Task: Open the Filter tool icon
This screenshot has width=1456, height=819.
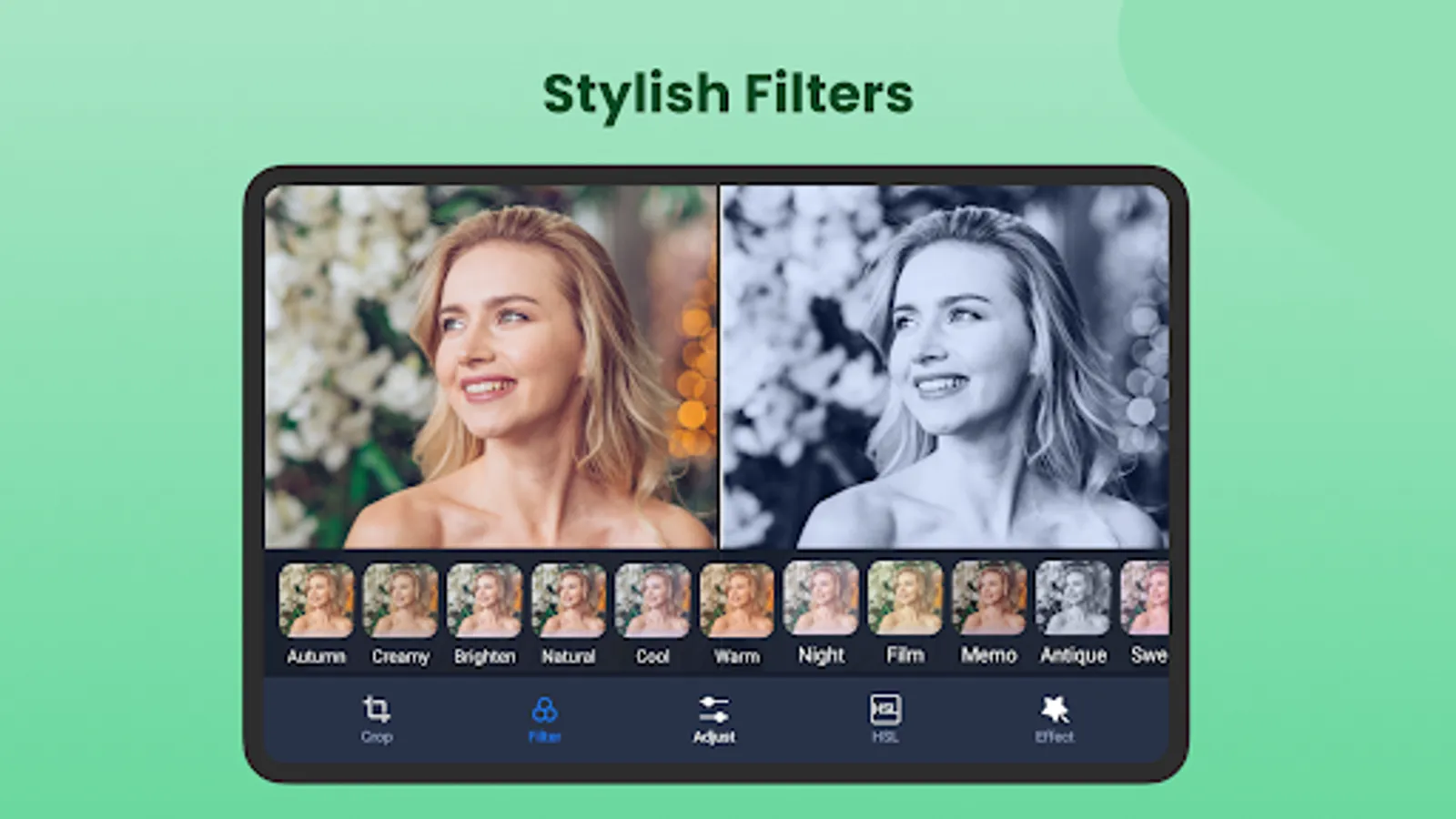Action: (544, 709)
